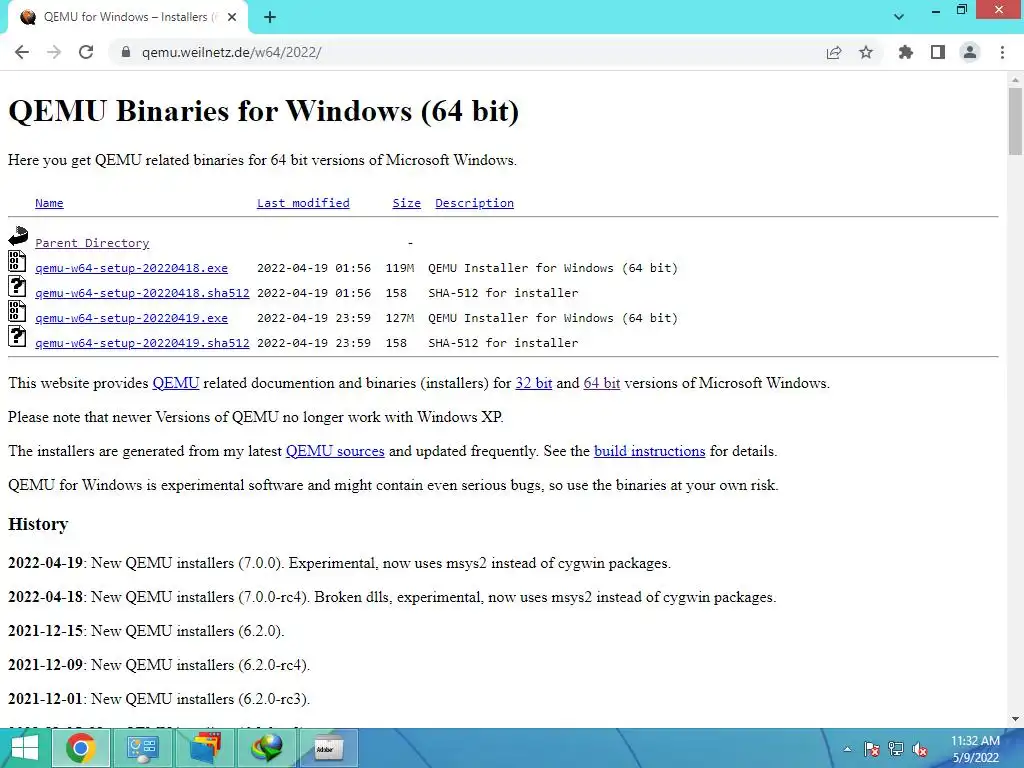Open the File Explorer taskbar icon
The height and width of the screenshot is (768, 1024).
[x=204, y=748]
